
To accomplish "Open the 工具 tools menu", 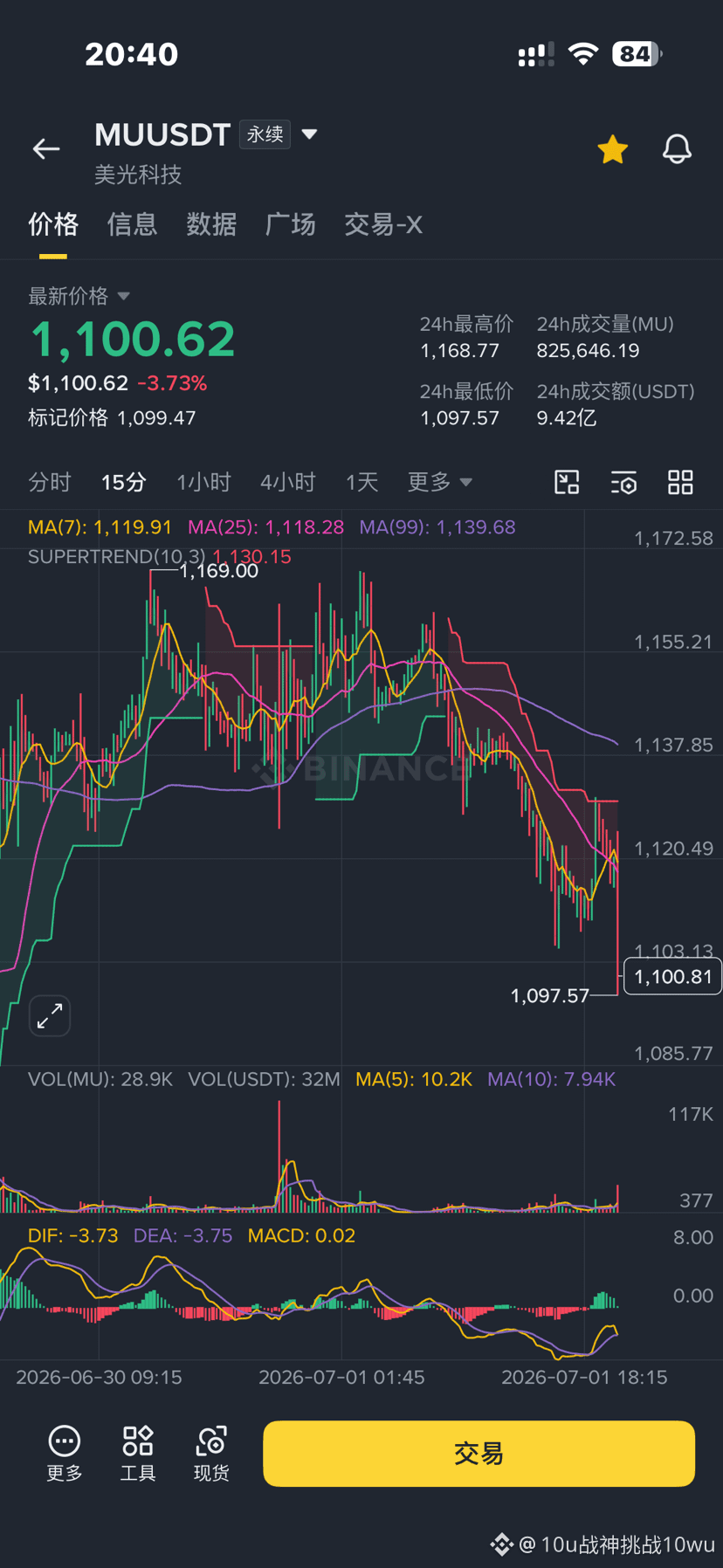I will click(138, 1454).
